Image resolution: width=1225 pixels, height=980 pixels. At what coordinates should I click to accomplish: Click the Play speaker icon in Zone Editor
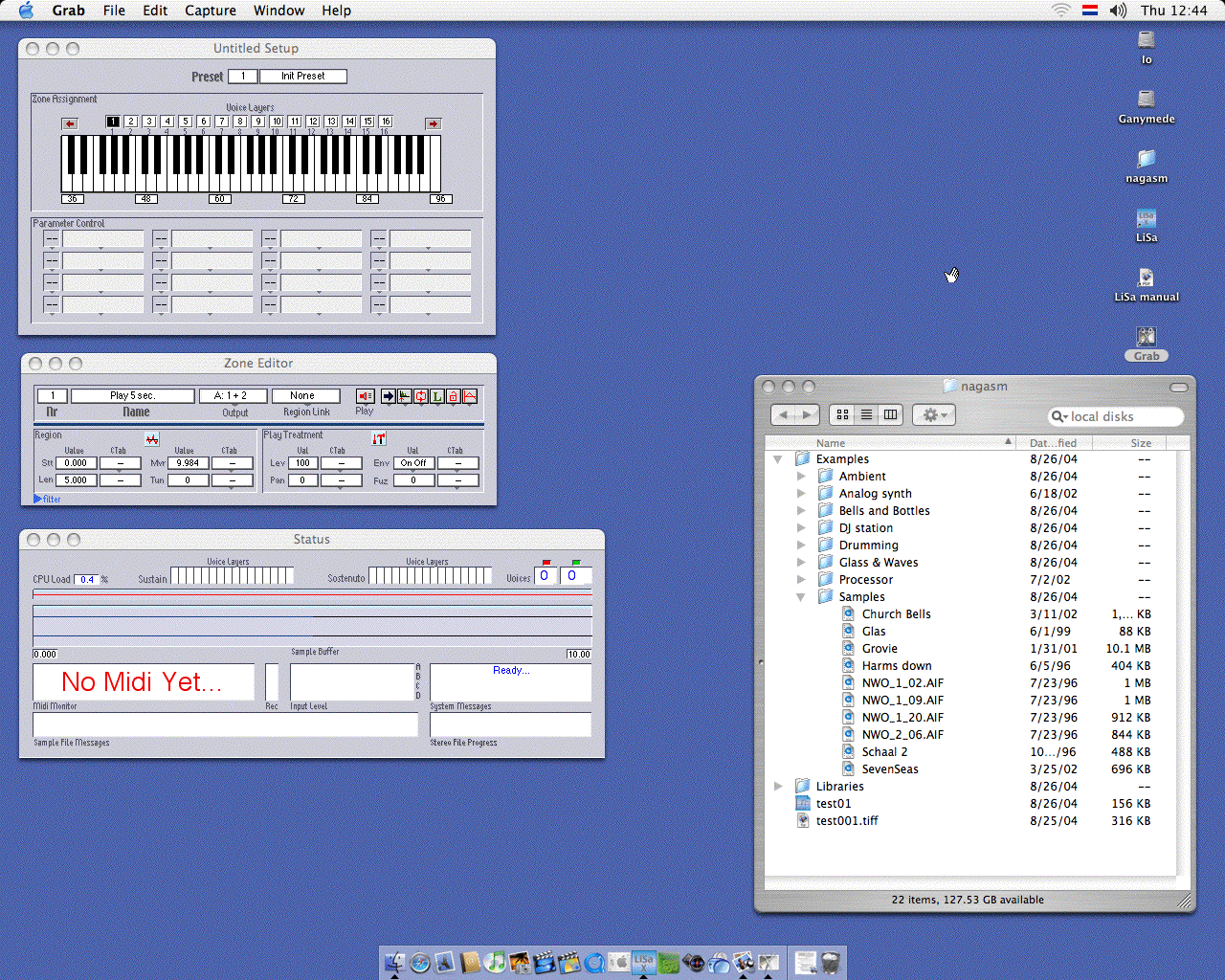click(x=365, y=396)
